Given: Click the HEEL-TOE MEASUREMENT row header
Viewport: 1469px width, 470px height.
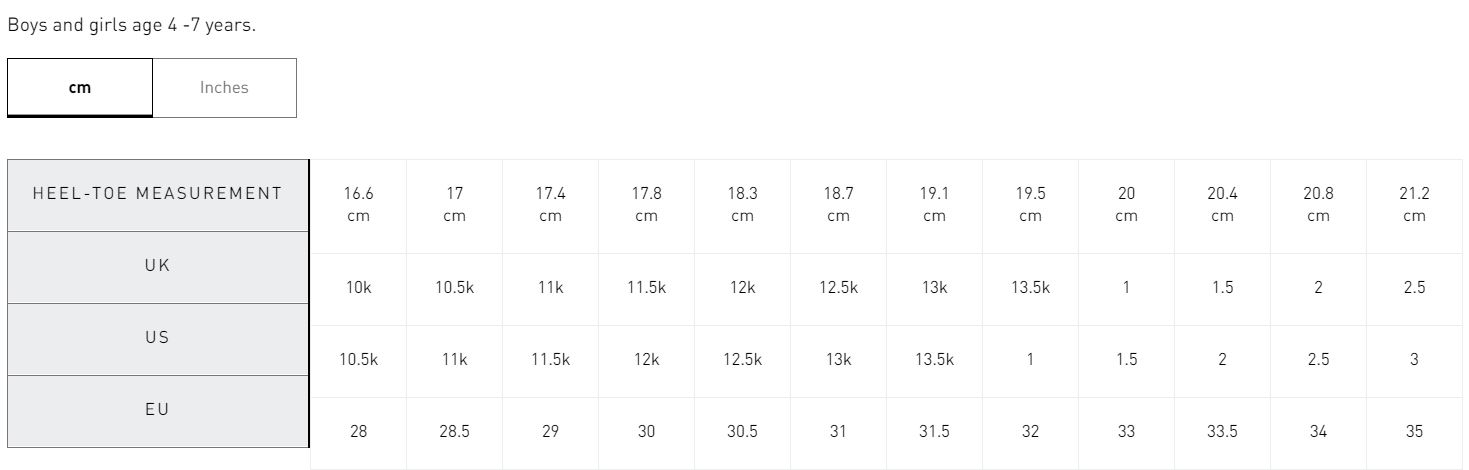Looking at the screenshot, I should pos(158,195).
